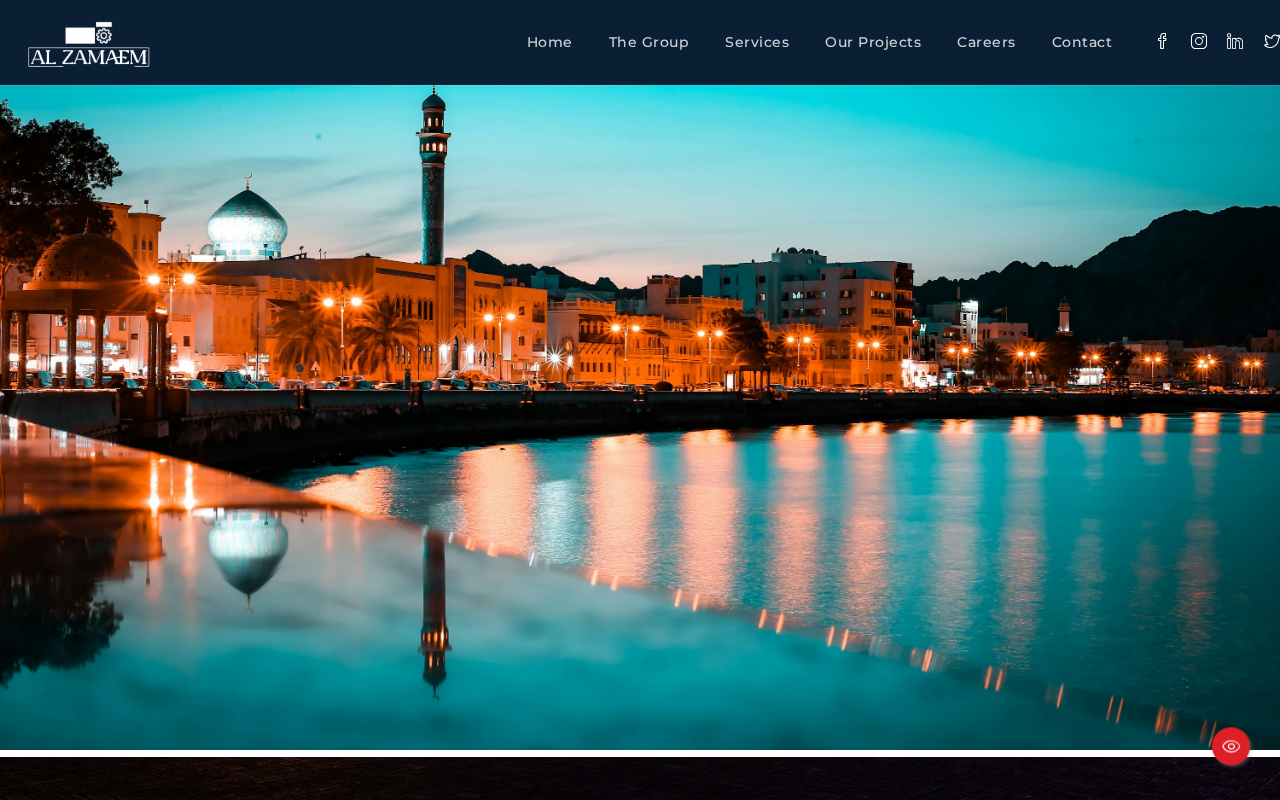
Task: Click the dark section beneath the divider
Action: pyautogui.click(x=640, y=779)
